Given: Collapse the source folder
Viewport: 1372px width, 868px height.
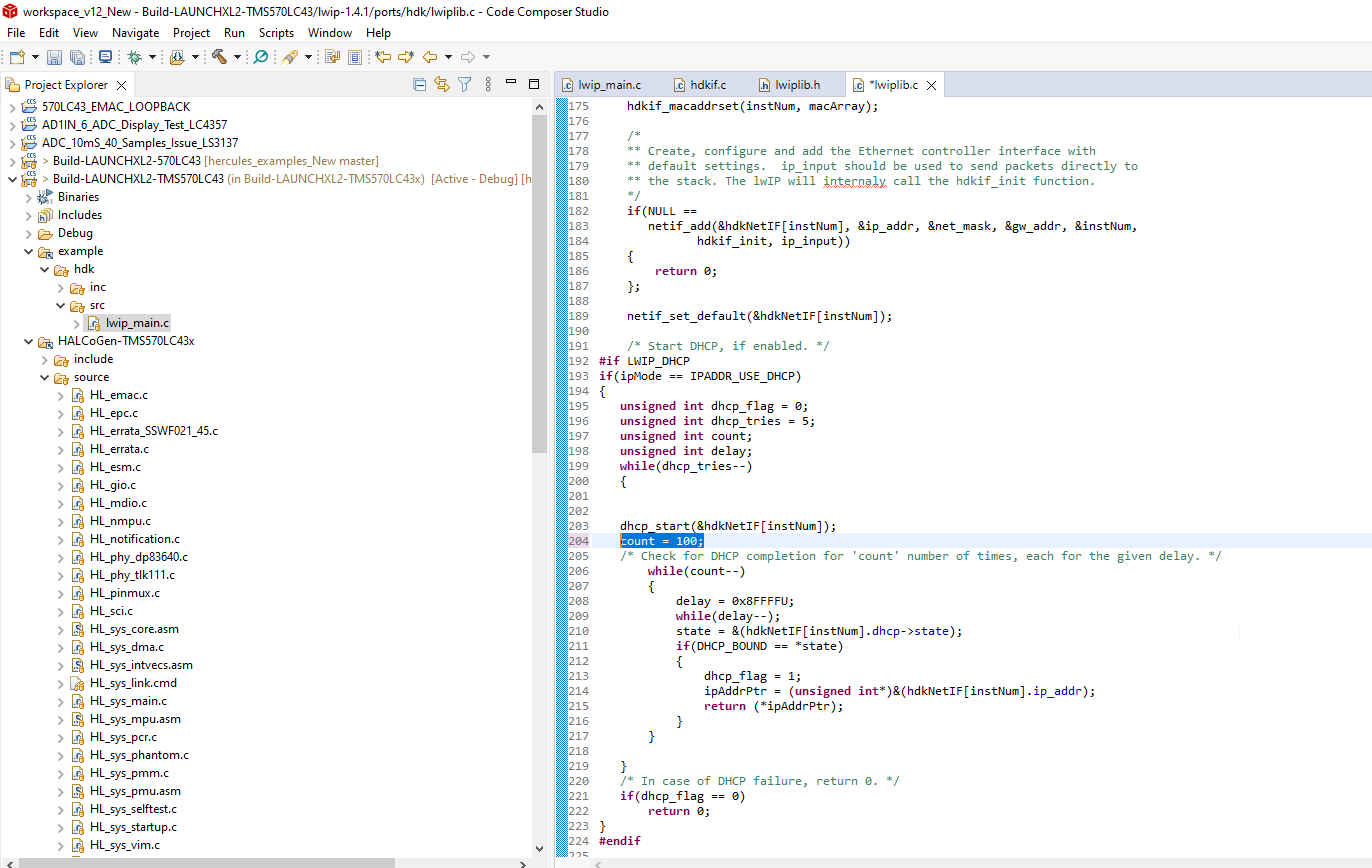Looking at the screenshot, I should coord(44,377).
